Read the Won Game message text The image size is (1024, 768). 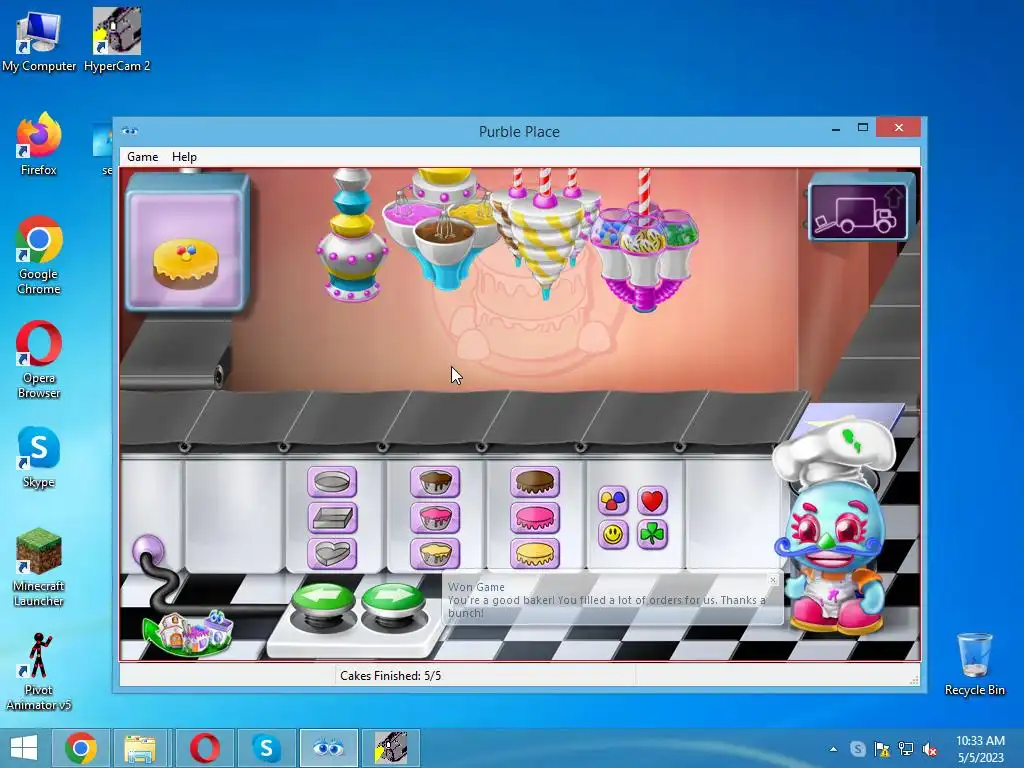coord(607,600)
